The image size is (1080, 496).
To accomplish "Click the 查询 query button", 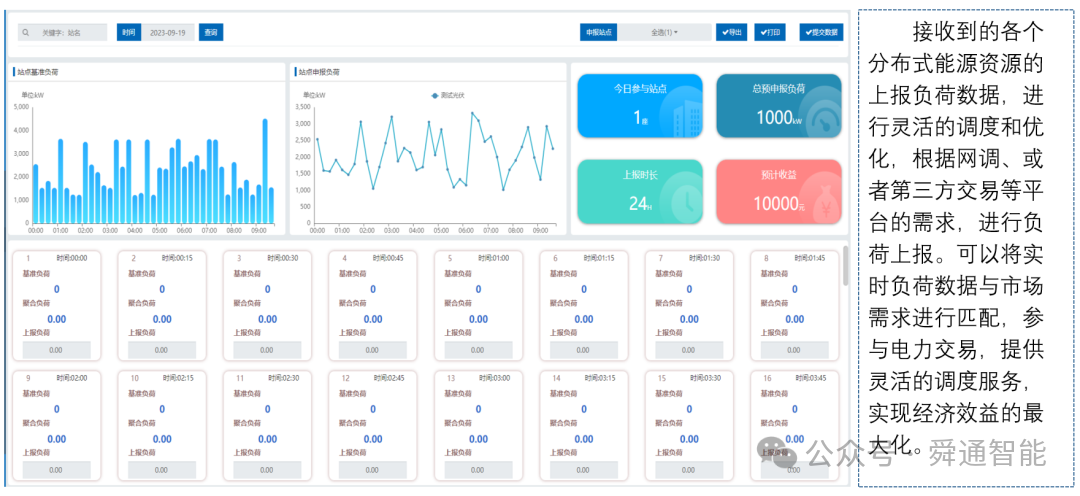I will click(x=211, y=32).
